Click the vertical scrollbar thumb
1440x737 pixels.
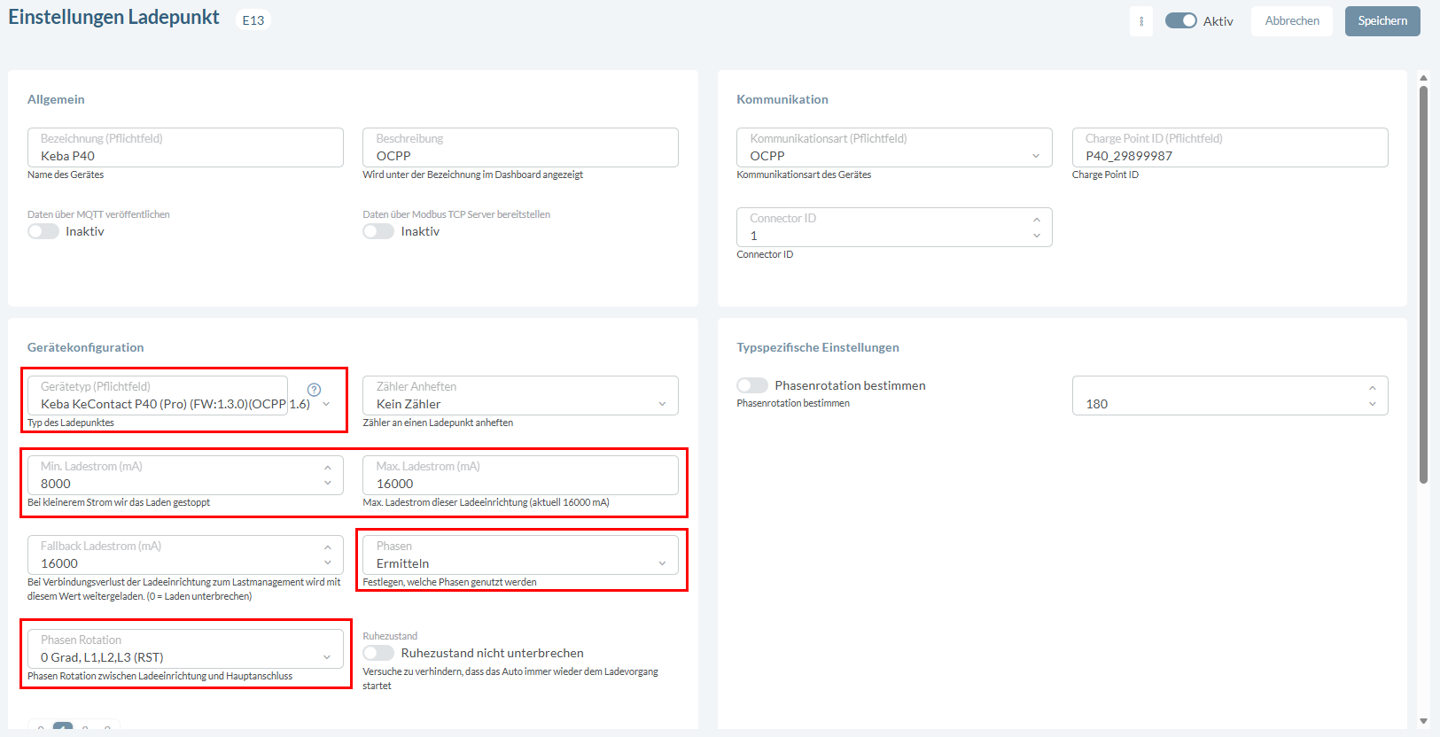pyautogui.click(x=1424, y=285)
